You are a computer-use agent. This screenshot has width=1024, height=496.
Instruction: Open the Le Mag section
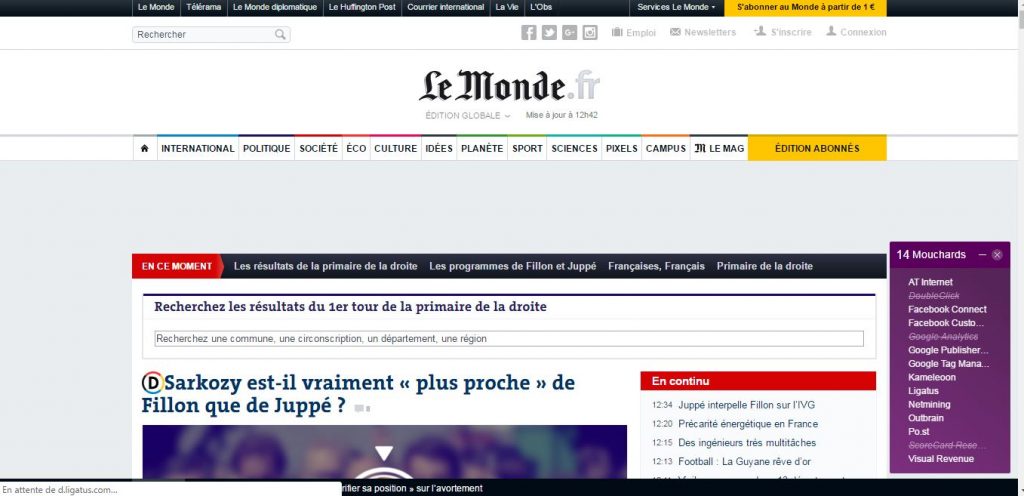coord(719,149)
